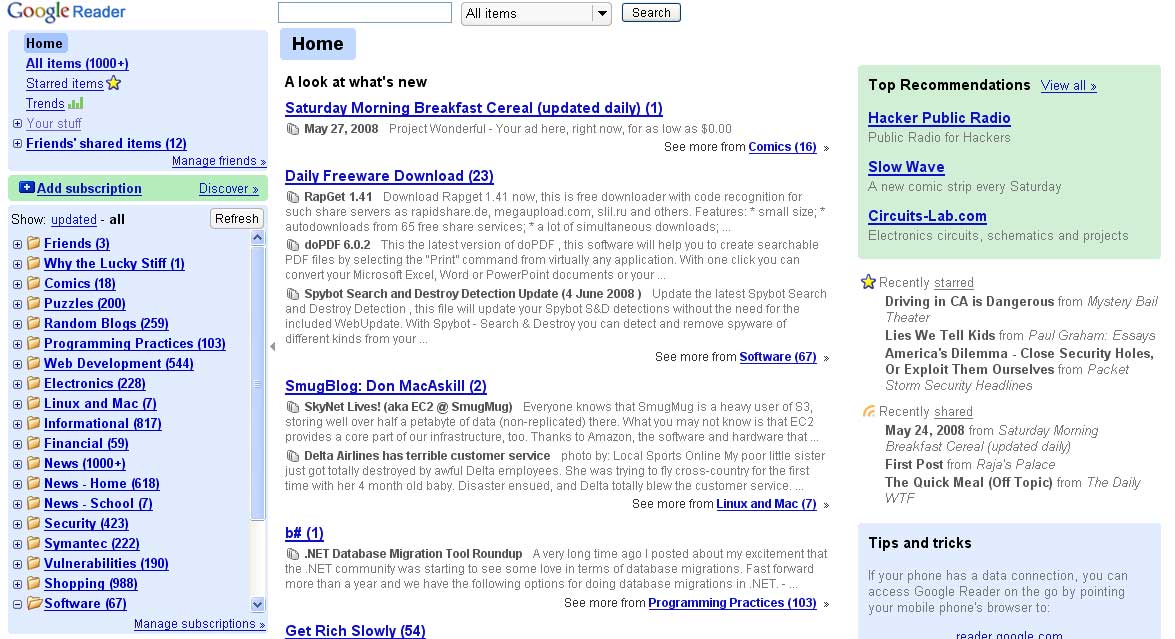
Task: Open All items (1000+)
Action: [77, 64]
